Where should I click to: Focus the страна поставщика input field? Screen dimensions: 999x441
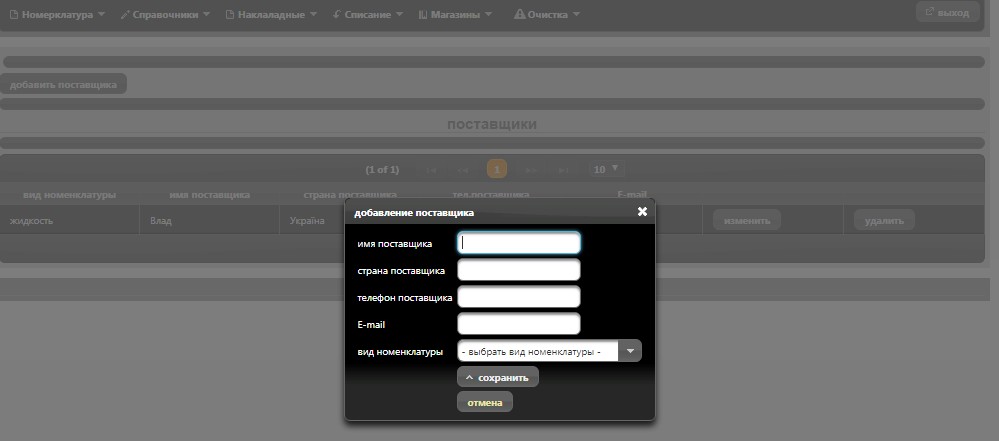click(519, 270)
